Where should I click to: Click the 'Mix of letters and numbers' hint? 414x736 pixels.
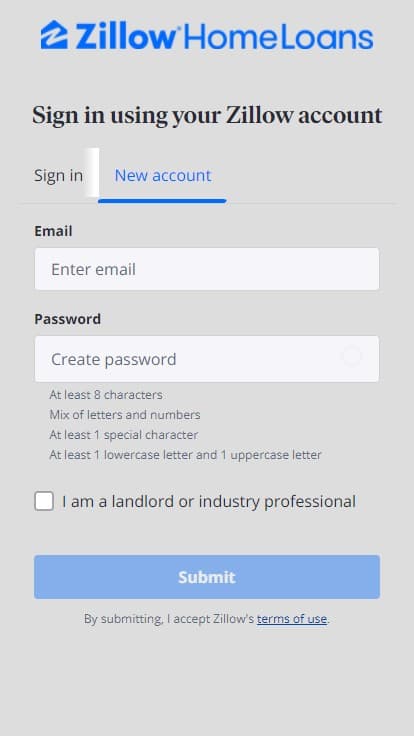tap(125, 415)
